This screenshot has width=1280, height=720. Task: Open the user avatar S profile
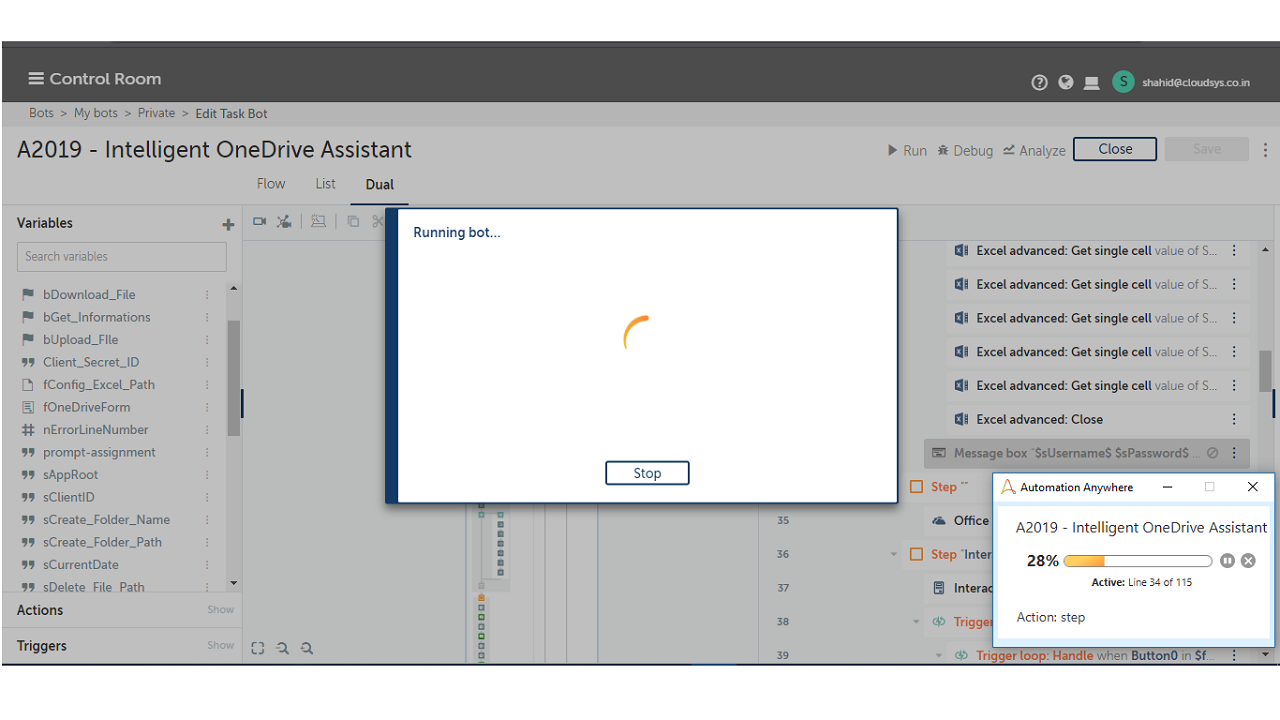1124,82
